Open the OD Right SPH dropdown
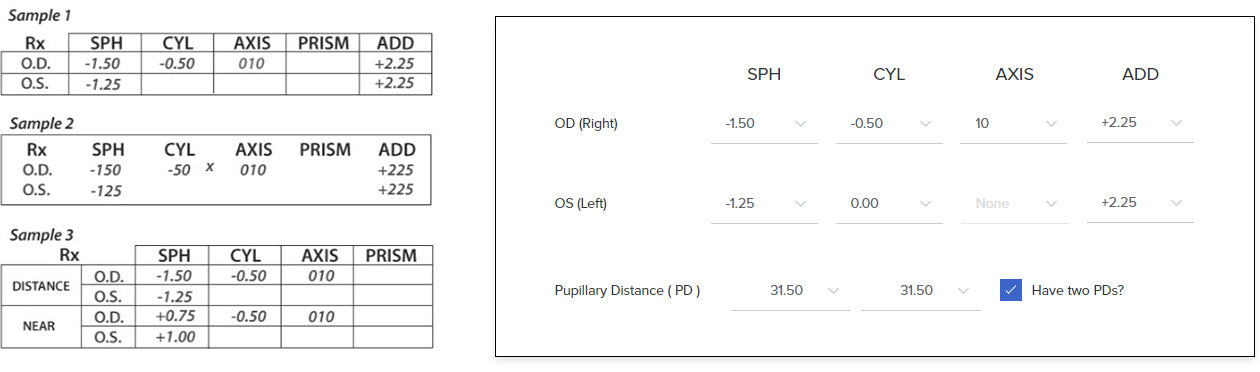This screenshot has width=1260, height=372. pos(764,124)
